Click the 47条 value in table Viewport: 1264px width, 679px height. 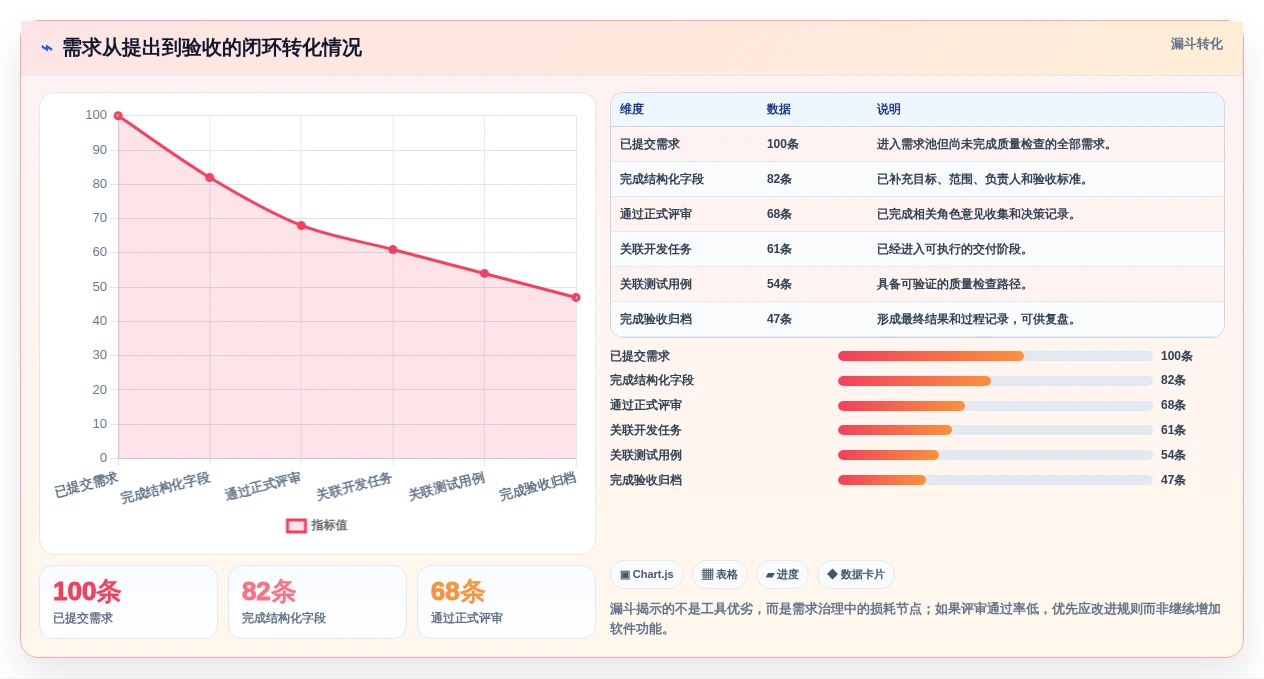point(780,319)
